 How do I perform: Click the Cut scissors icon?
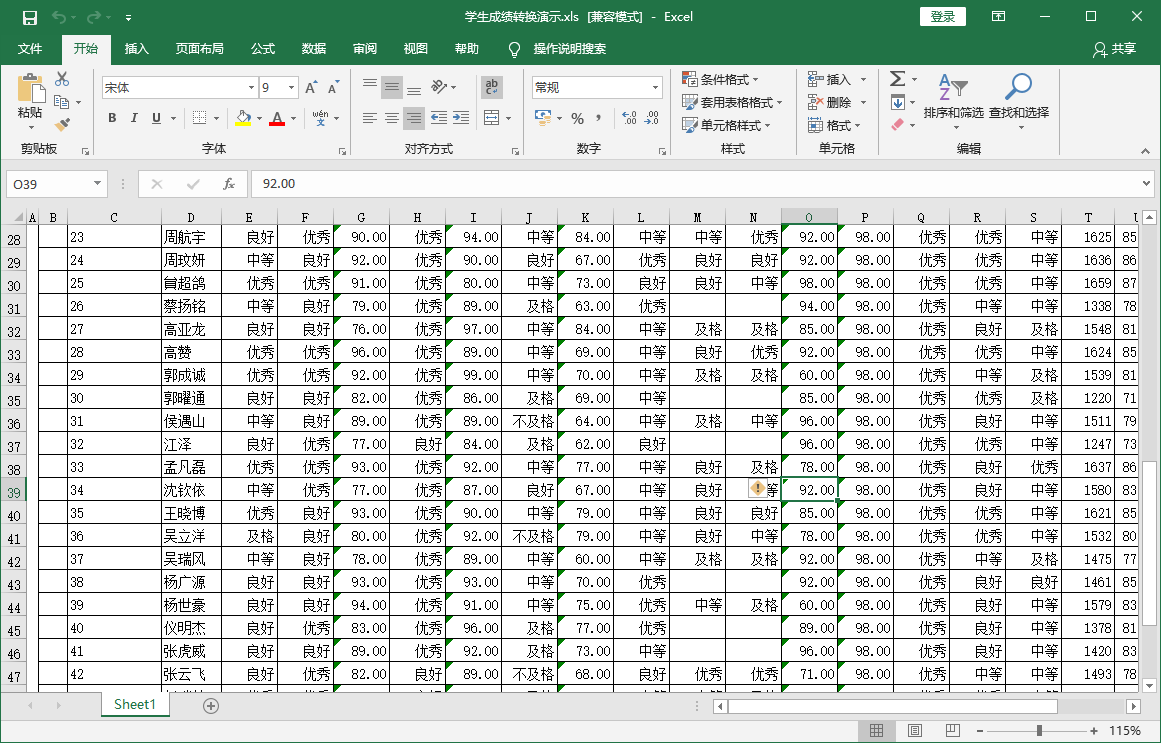point(62,79)
